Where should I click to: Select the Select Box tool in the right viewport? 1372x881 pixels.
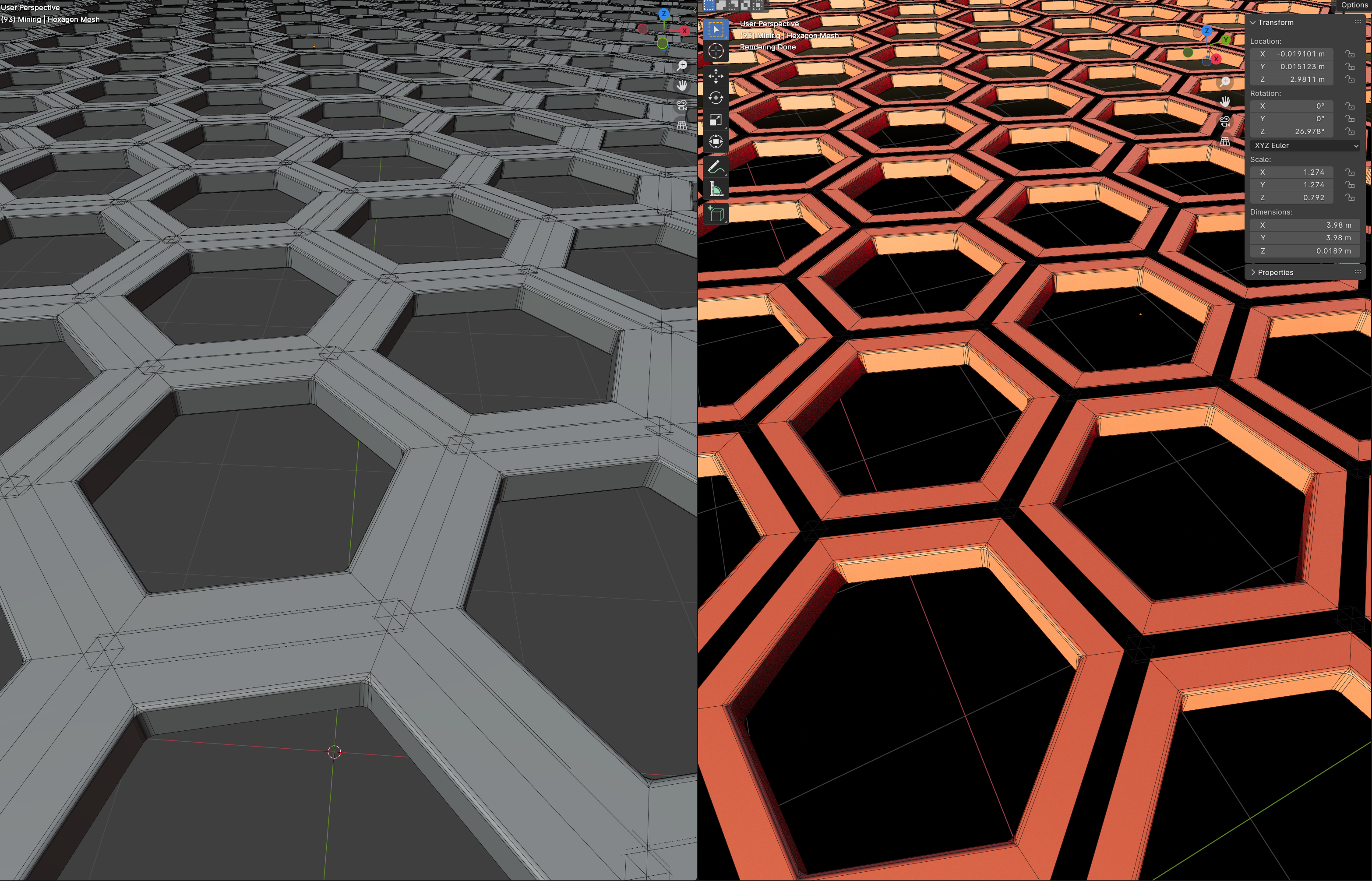coord(716,29)
